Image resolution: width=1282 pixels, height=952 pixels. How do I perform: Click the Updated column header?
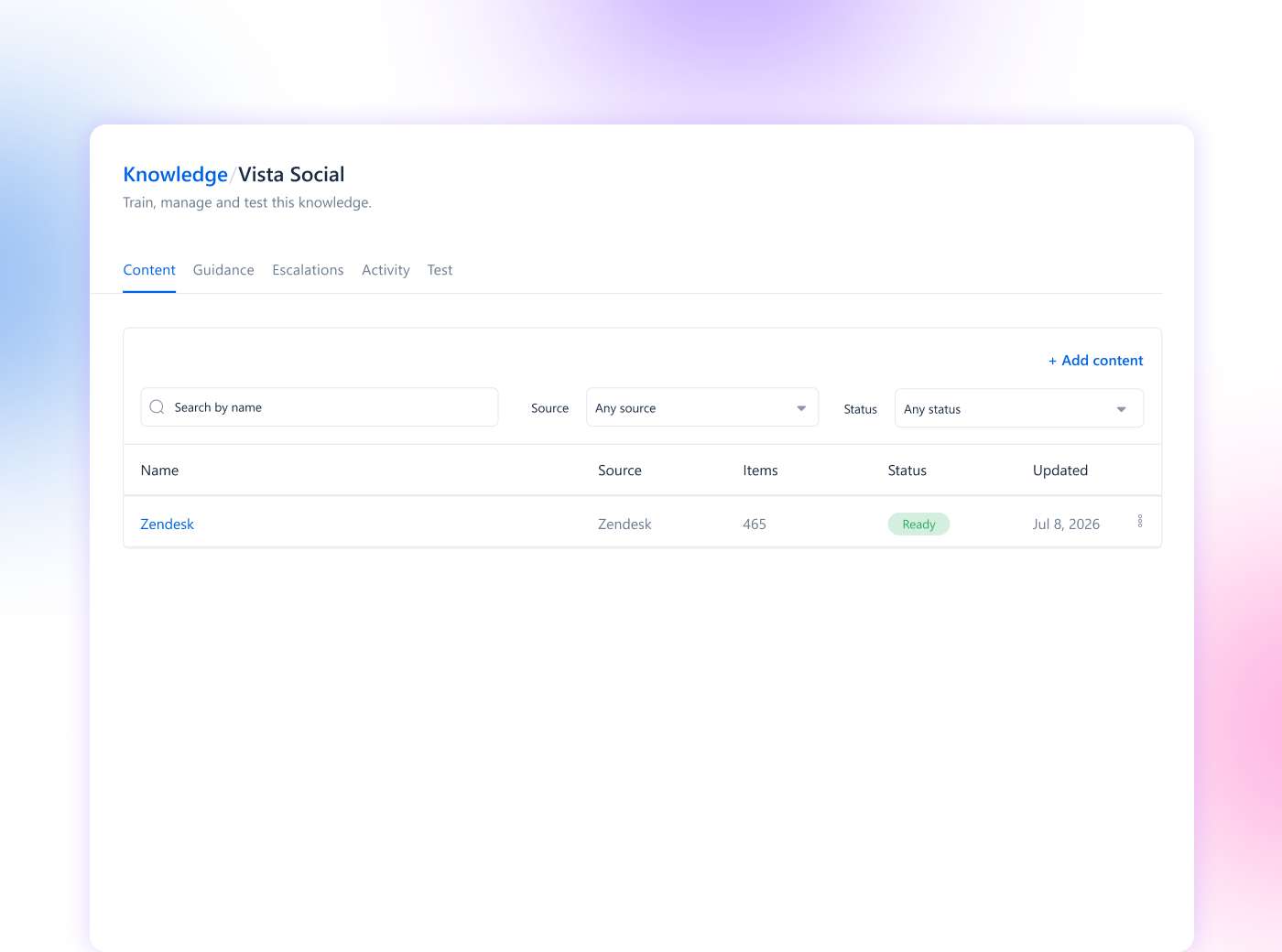(x=1060, y=471)
